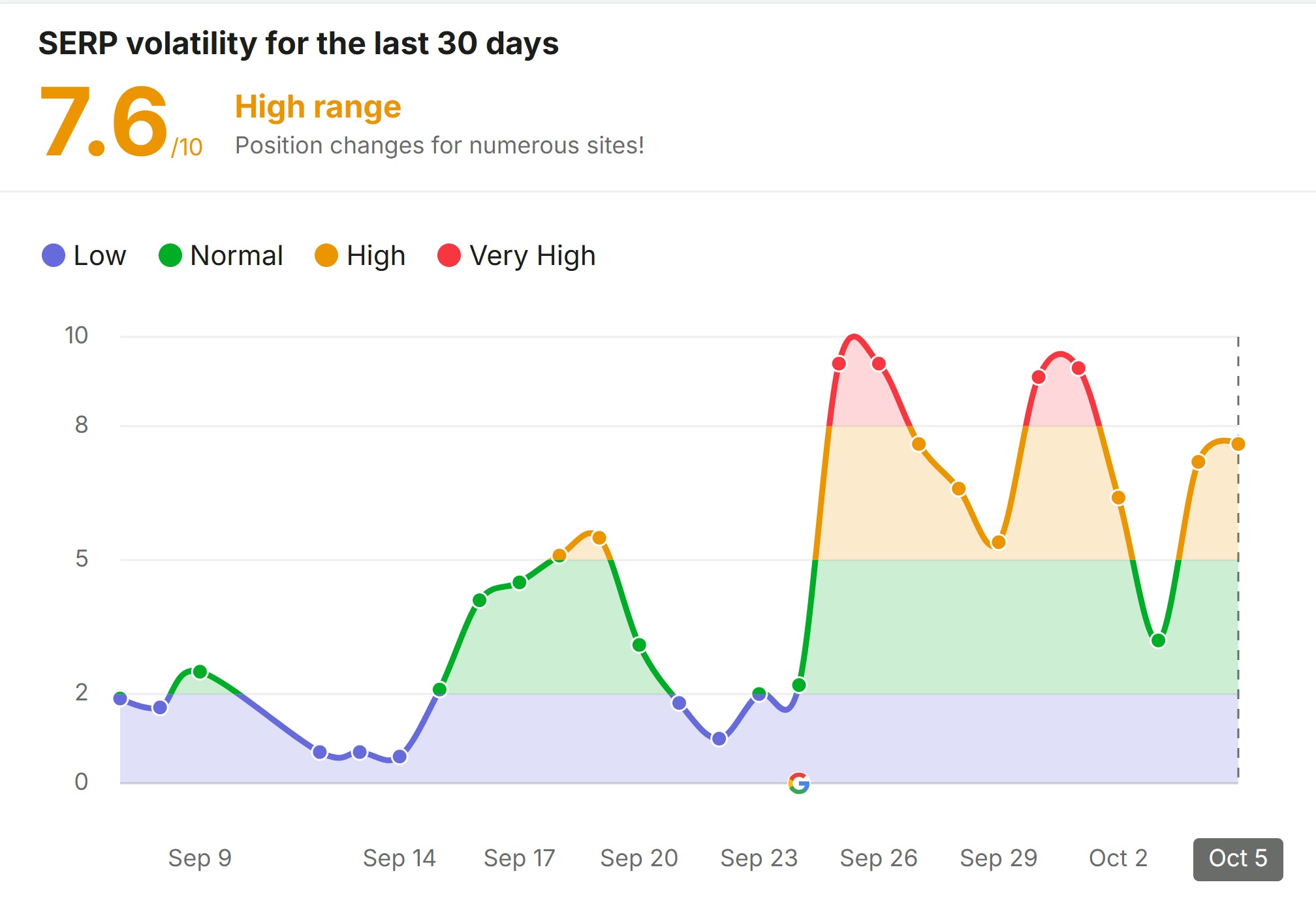Click the Position changes description text

439,146
